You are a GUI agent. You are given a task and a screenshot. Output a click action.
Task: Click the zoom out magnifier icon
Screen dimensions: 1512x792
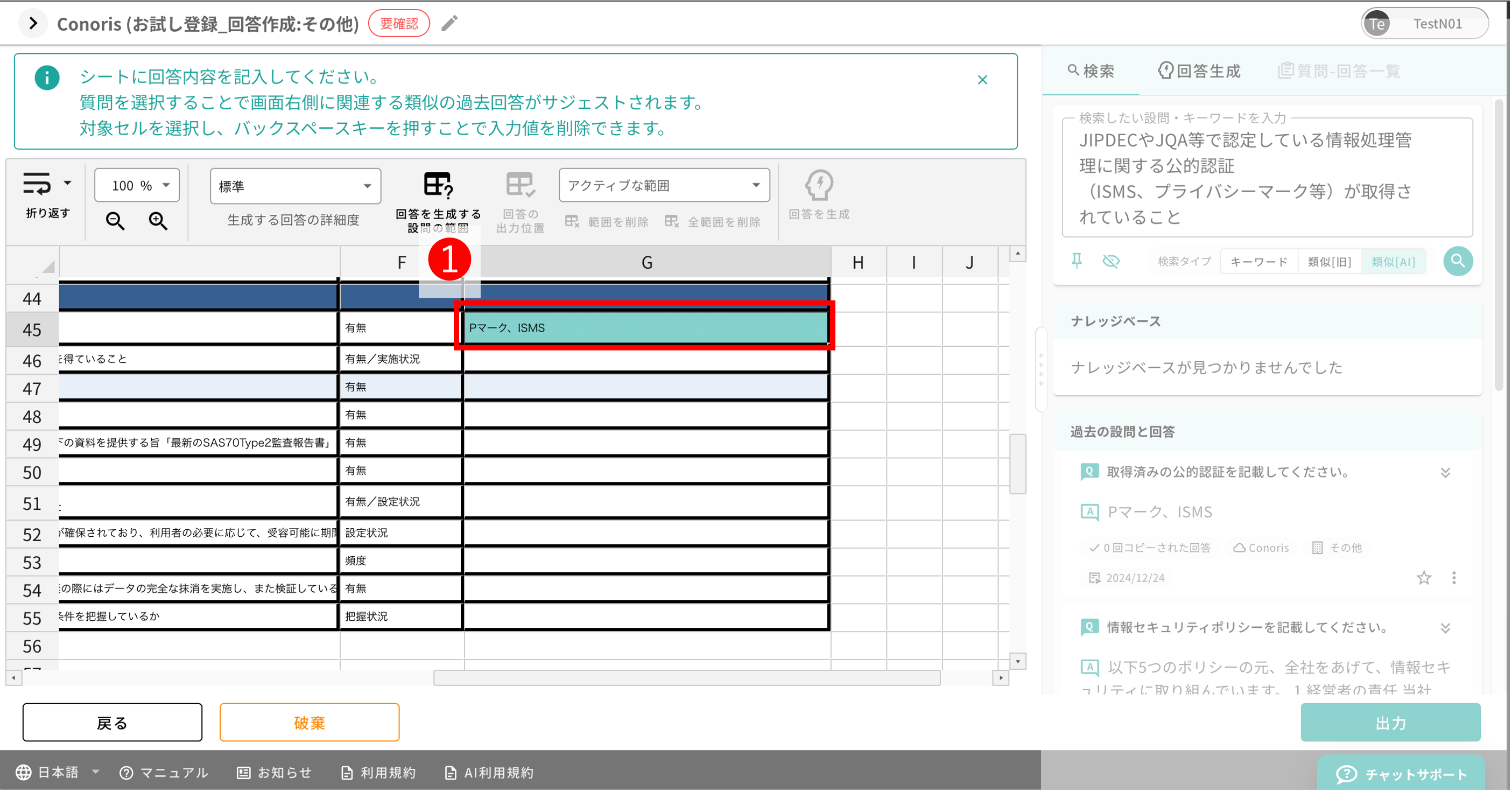click(115, 221)
